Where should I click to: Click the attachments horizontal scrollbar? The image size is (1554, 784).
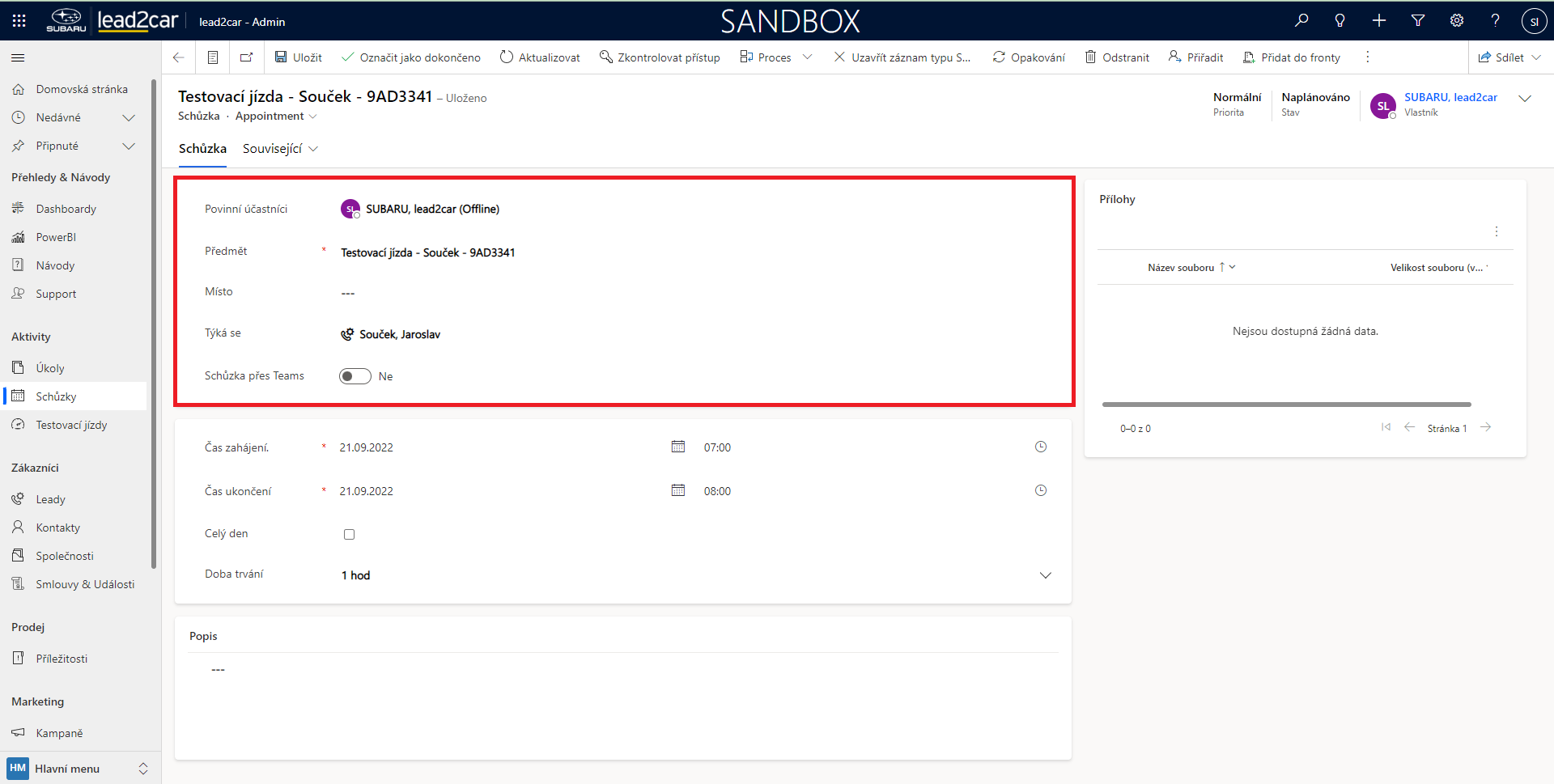[1286, 405]
